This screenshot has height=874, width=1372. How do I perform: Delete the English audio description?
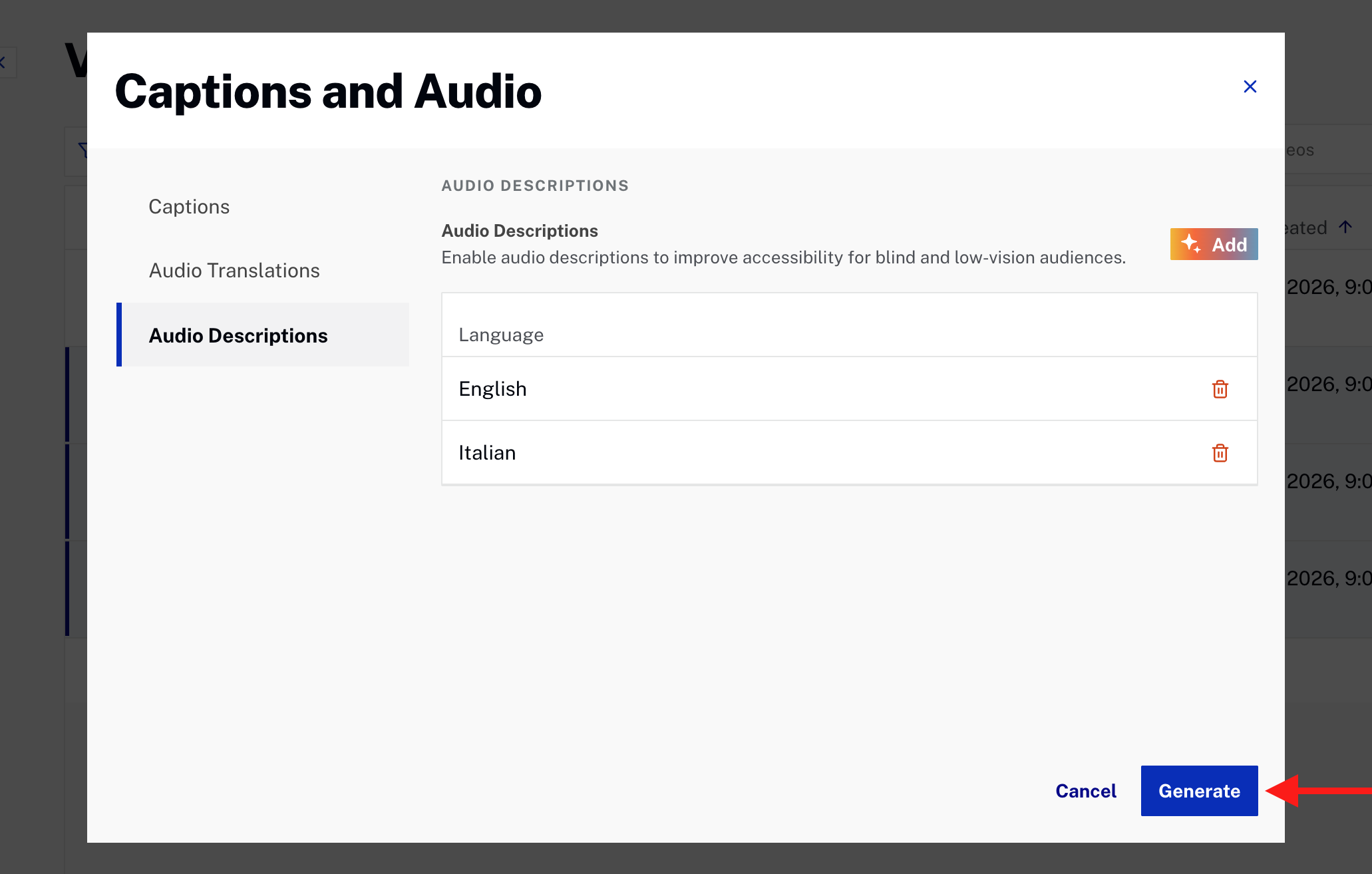(x=1220, y=388)
